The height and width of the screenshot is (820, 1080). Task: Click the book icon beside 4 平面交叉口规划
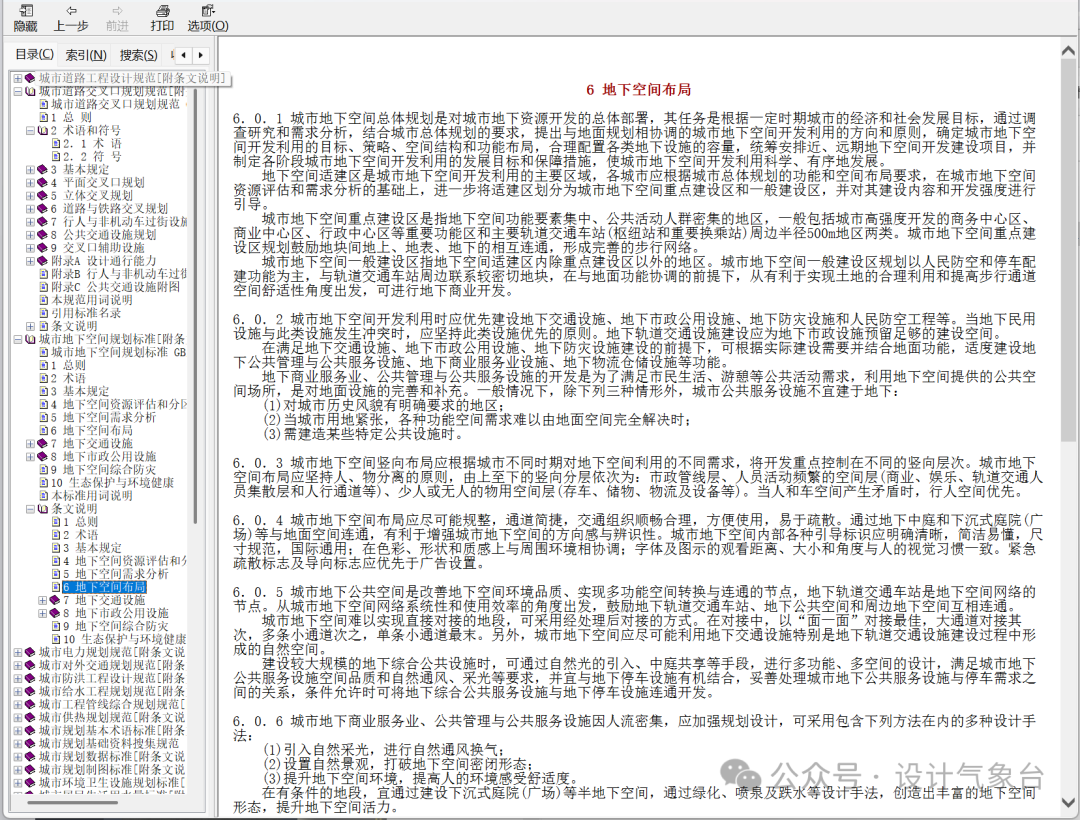(43, 183)
